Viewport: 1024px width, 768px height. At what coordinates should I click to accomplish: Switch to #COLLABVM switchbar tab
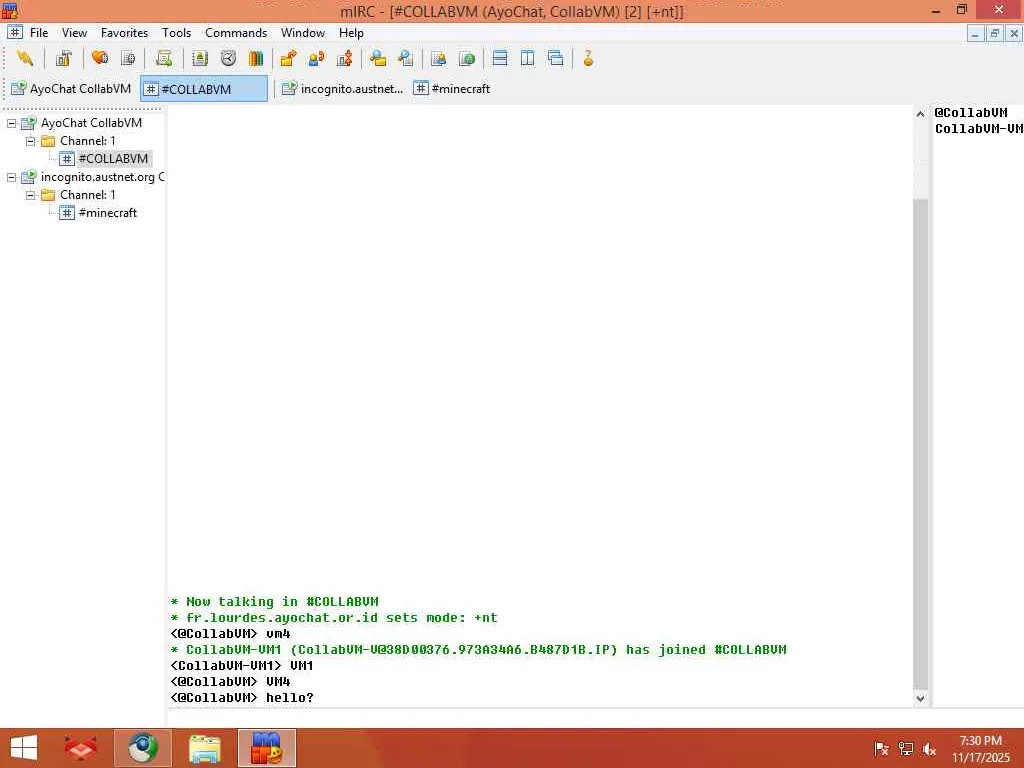click(x=204, y=89)
